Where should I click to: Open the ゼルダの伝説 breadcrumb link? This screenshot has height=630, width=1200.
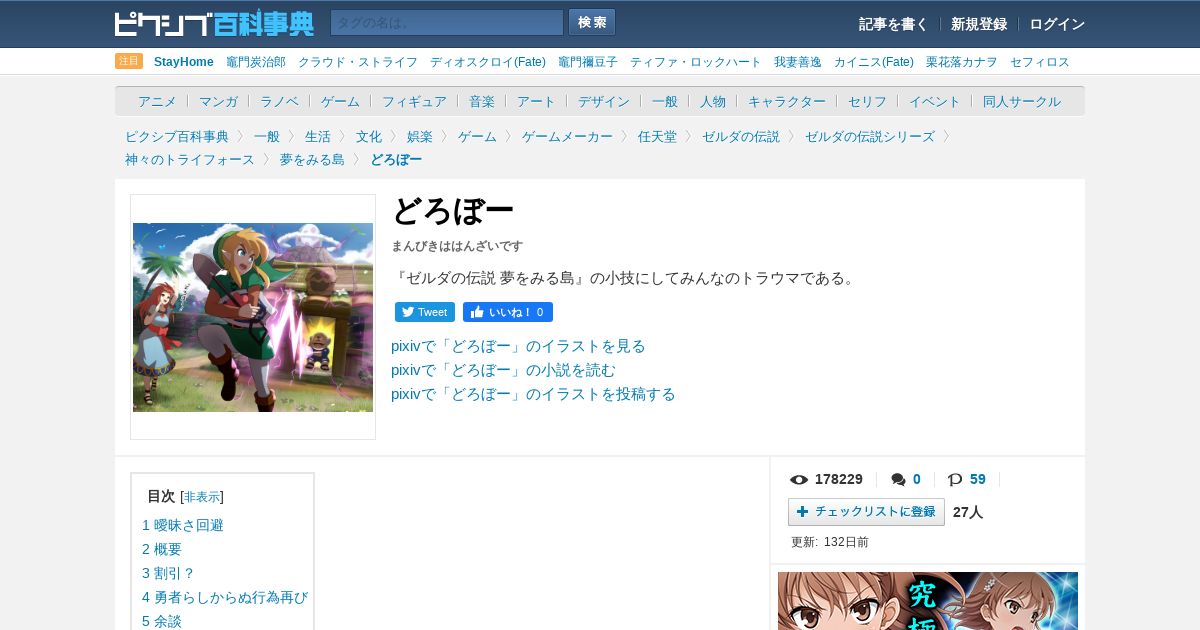tap(741, 136)
